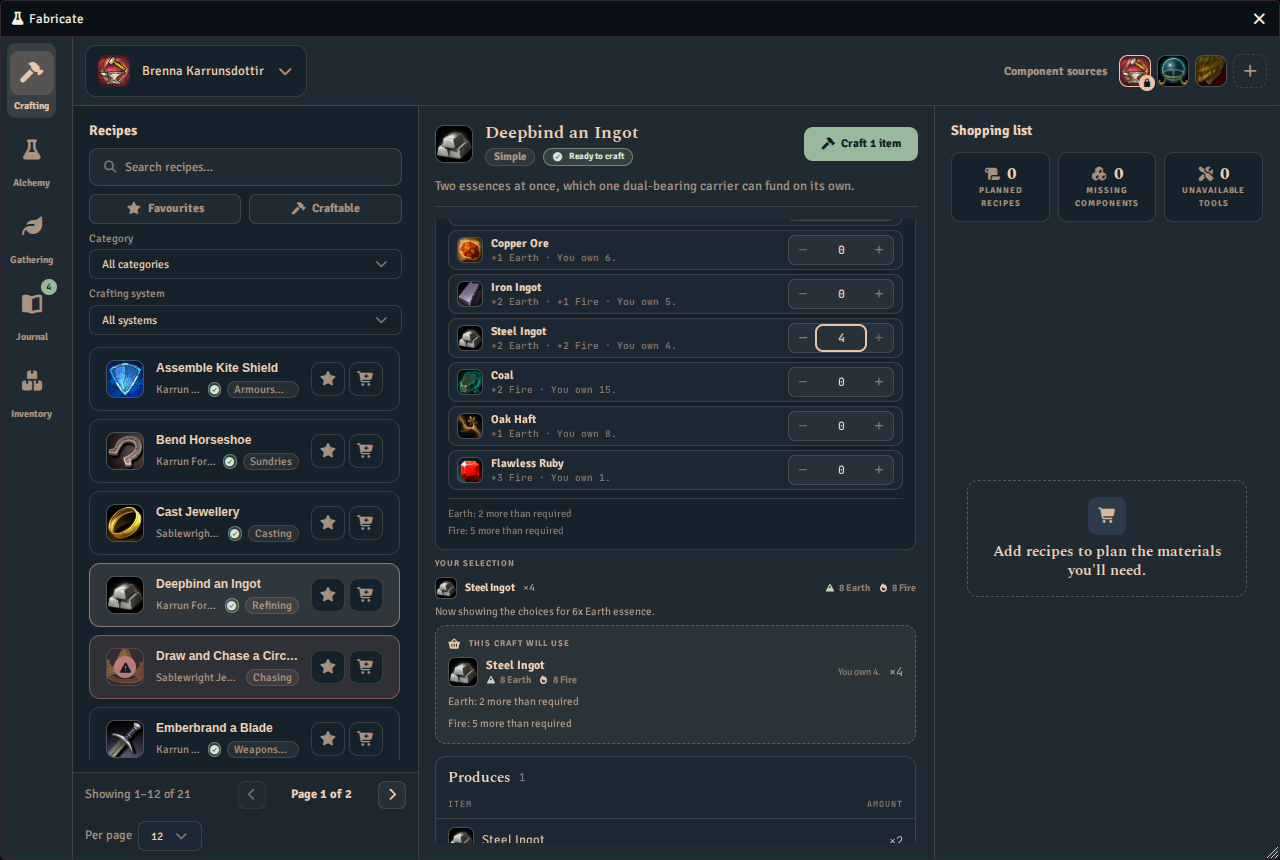1280x860 pixels.
Task: Focus the Steel Ingot quantity field
Action: tap(841, 338)
